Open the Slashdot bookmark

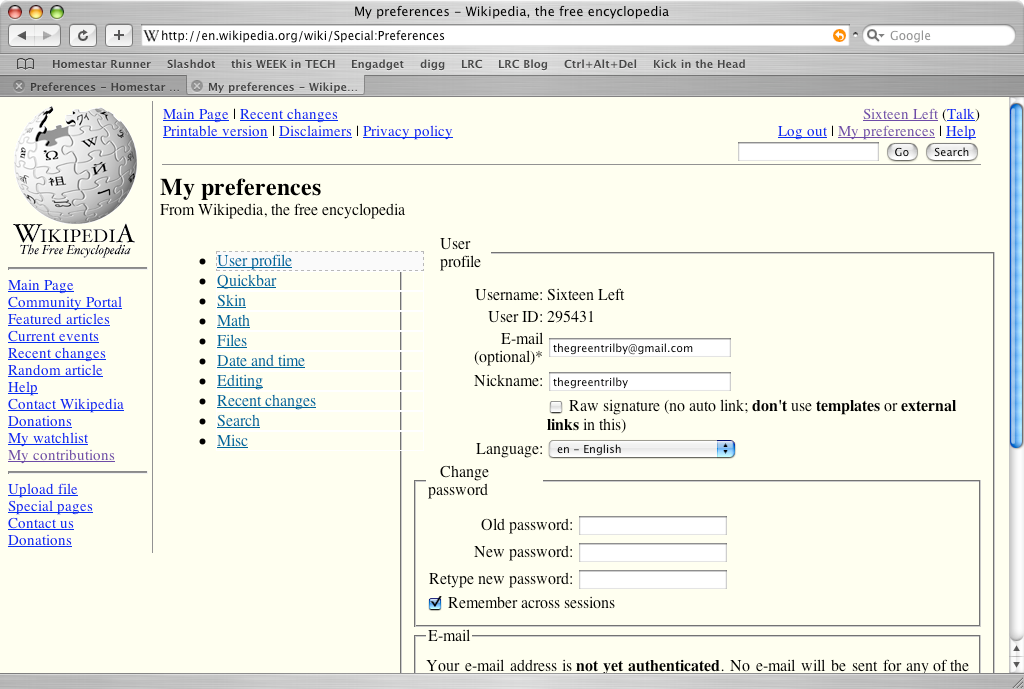coord(191,64)
